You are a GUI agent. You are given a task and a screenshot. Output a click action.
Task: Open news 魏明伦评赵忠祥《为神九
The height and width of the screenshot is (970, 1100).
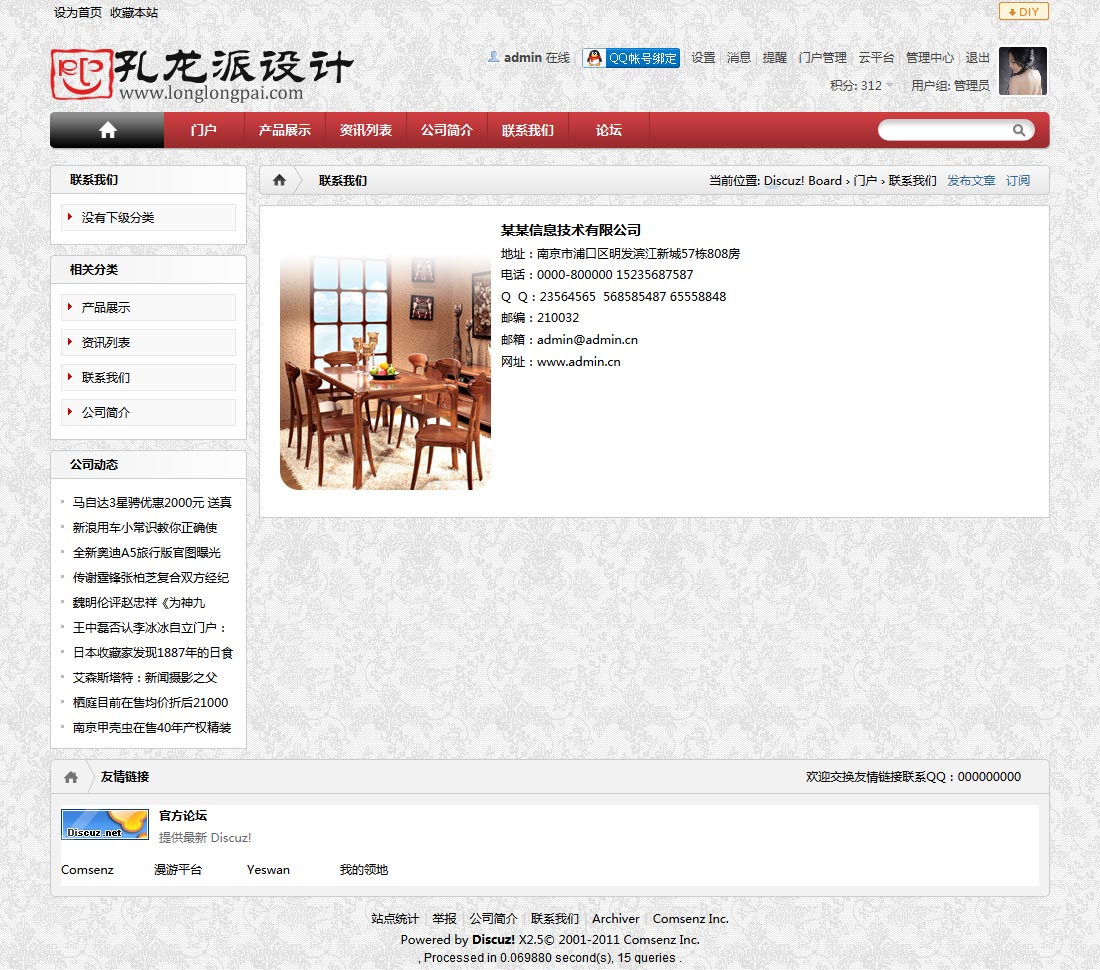139,602
